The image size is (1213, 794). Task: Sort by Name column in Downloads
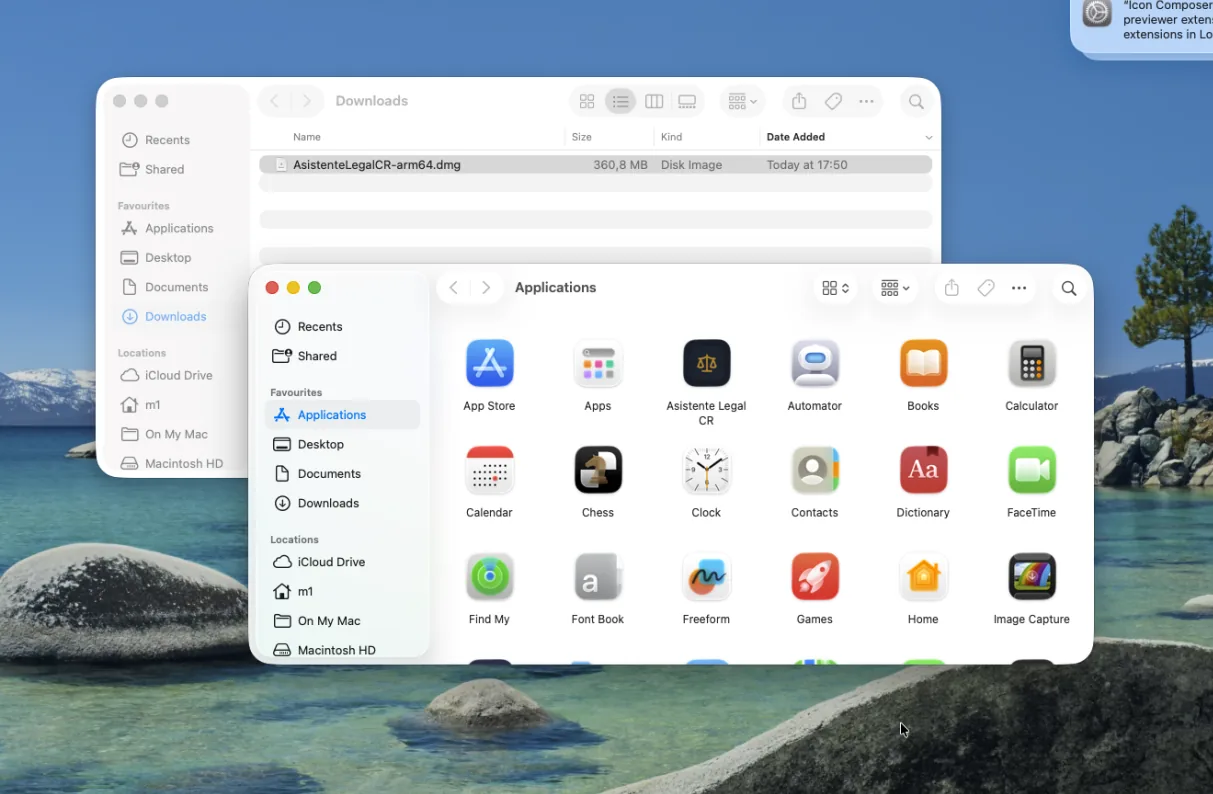point(307,137)
